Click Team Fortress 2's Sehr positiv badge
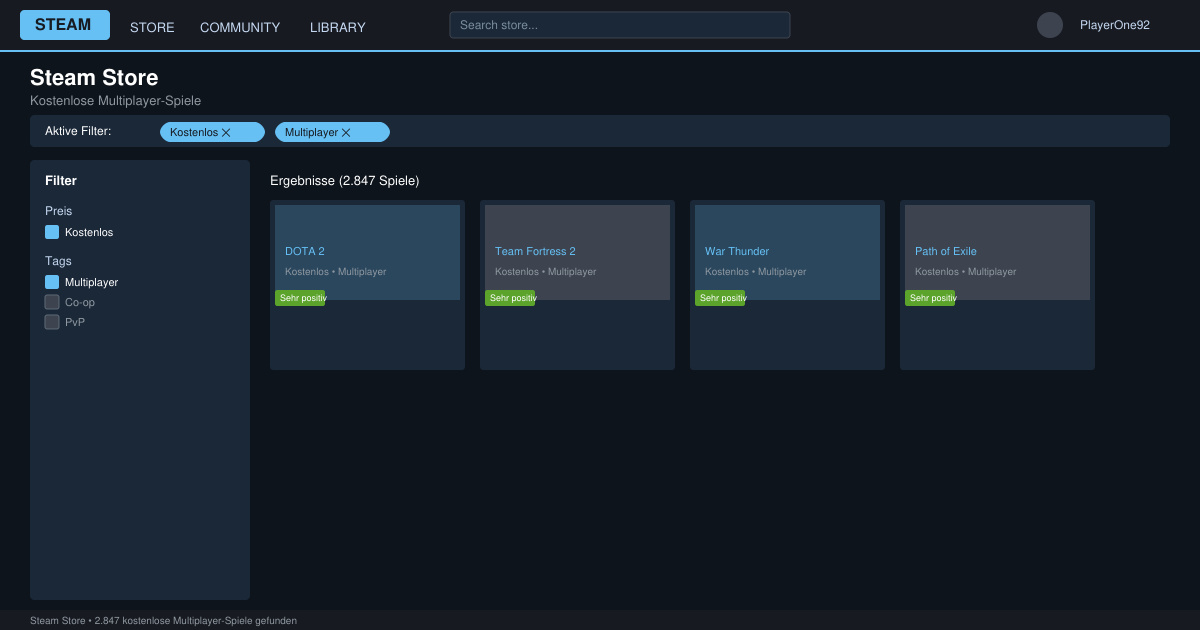 510,298
